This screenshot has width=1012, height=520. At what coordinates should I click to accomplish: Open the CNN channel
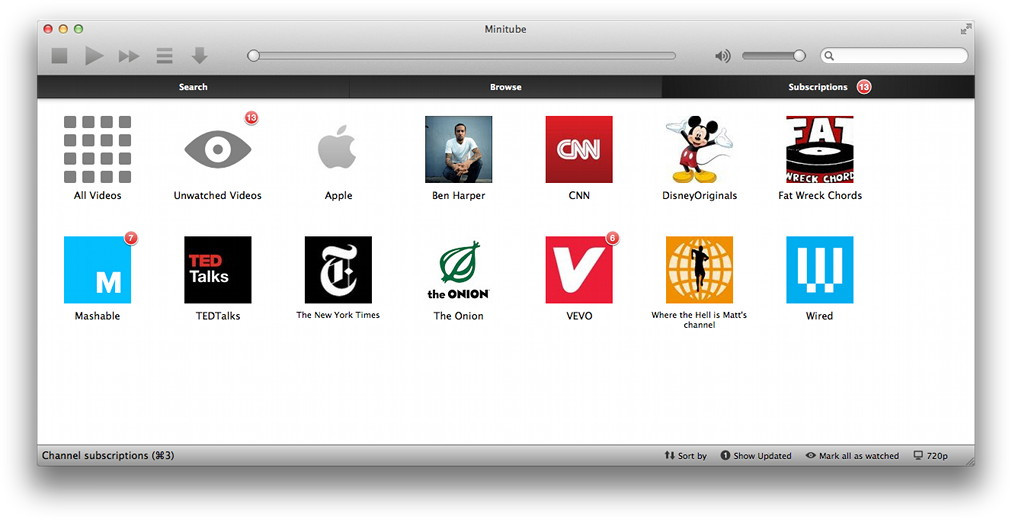[579, 149]
